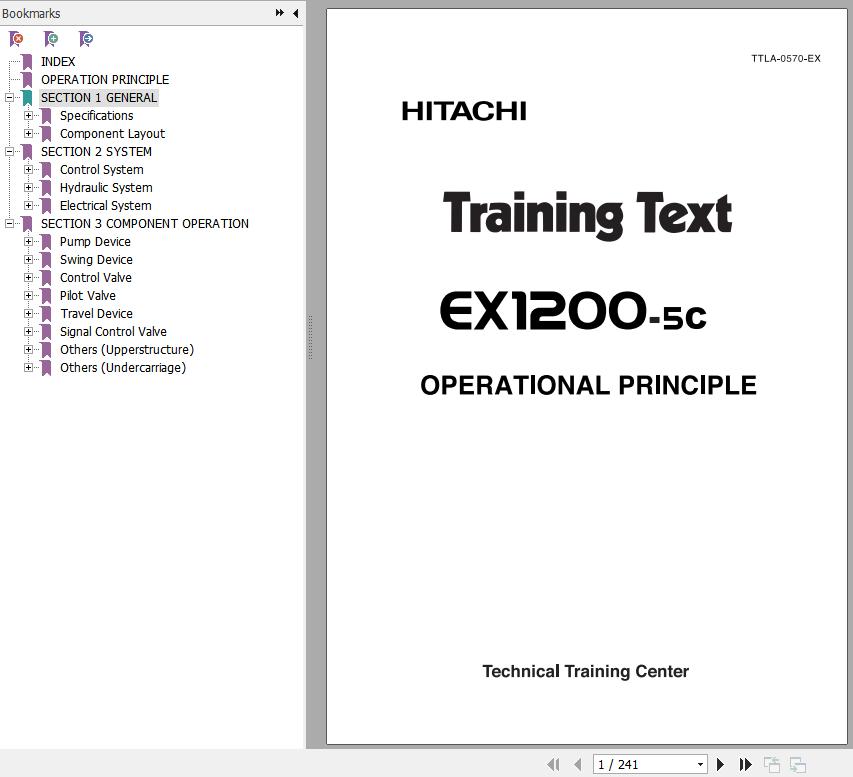Go to the Control System bookmark

click(x=102, y=170)
